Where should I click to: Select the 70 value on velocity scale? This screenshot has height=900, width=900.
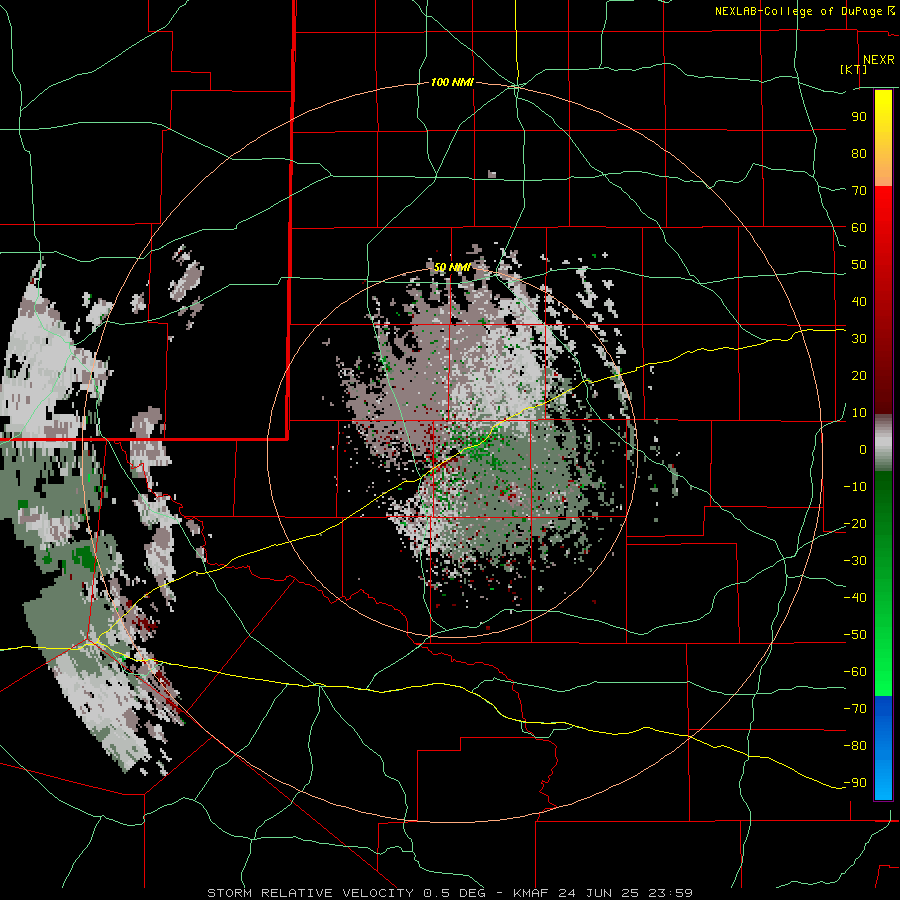[859, 191]
